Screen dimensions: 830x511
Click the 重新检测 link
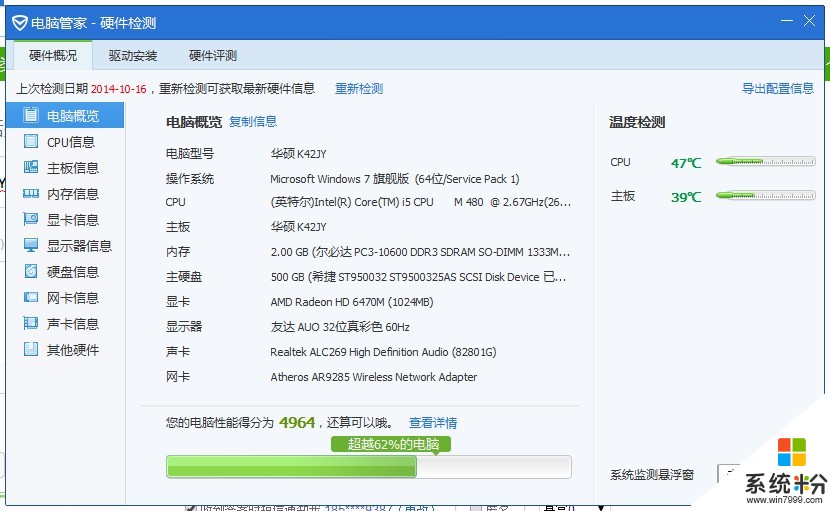pyautogui.click(x=359, y=88)
